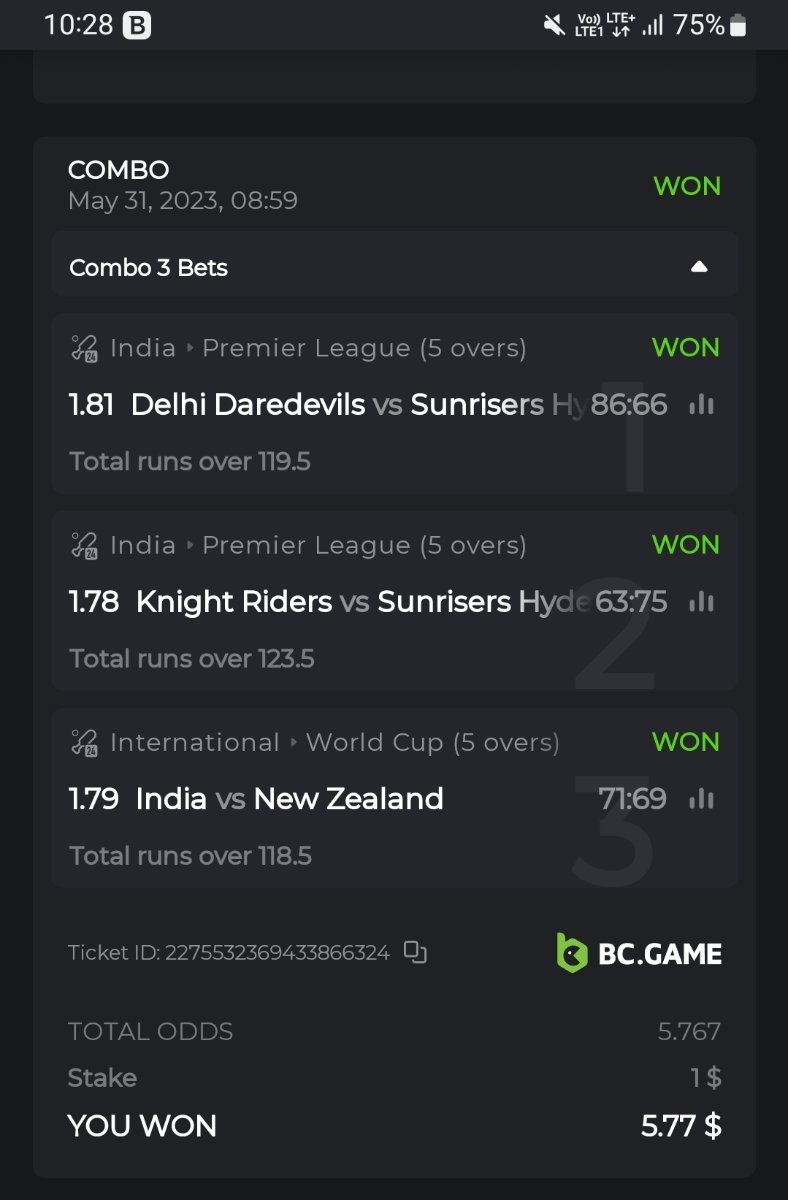Screen dimensions: 788x1200
Task: Tap the cricket icon on World Cup bet
Action: coord(84,742)
